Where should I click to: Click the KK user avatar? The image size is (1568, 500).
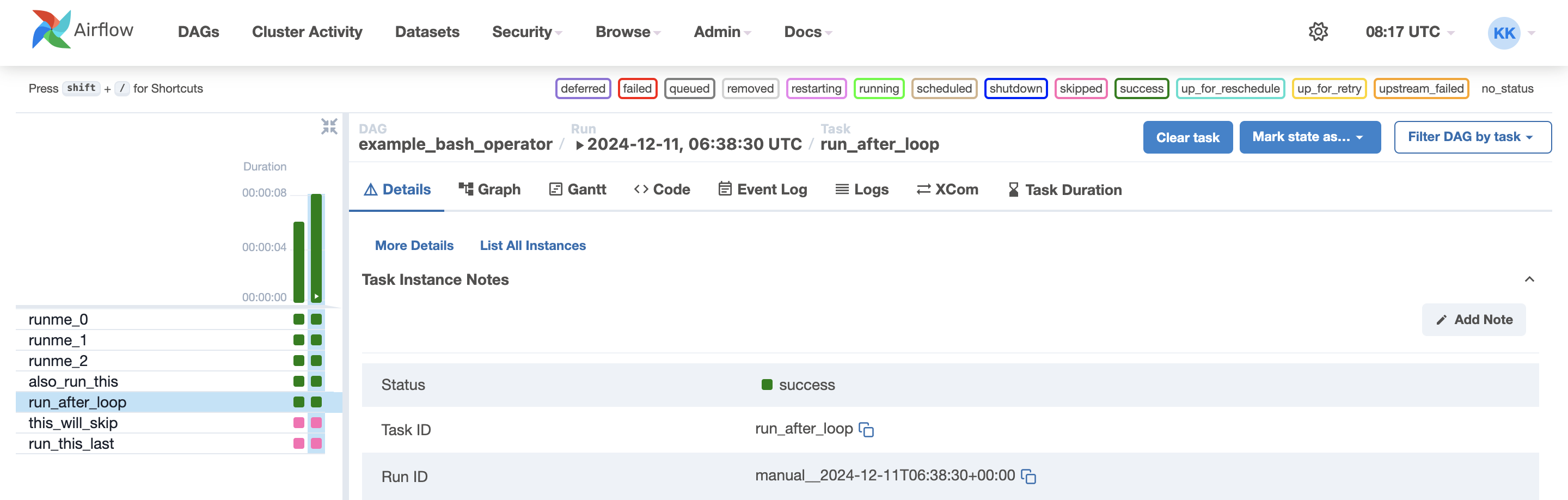point(1503,33)
